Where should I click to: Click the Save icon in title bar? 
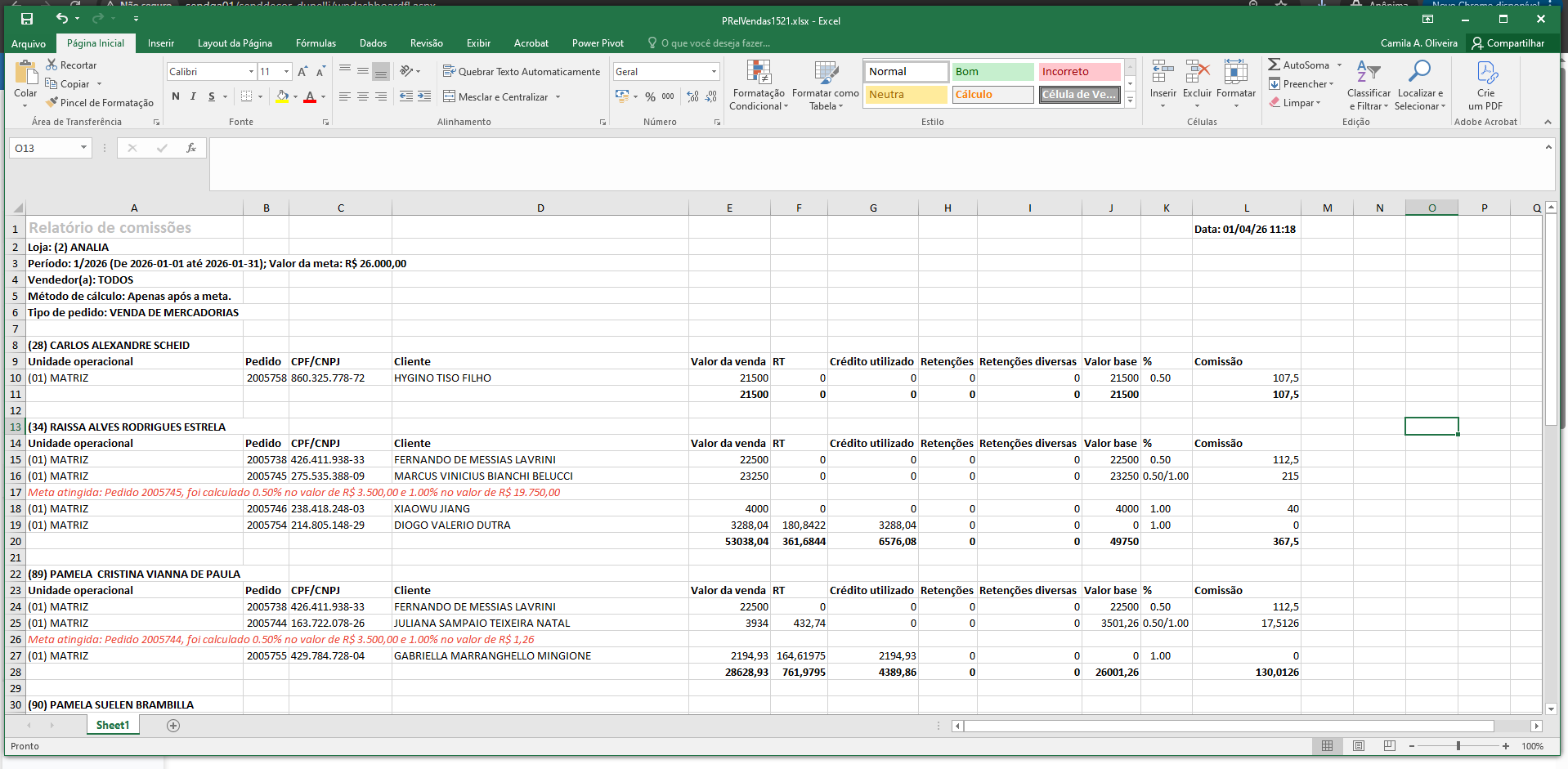(x=27, y=19)
